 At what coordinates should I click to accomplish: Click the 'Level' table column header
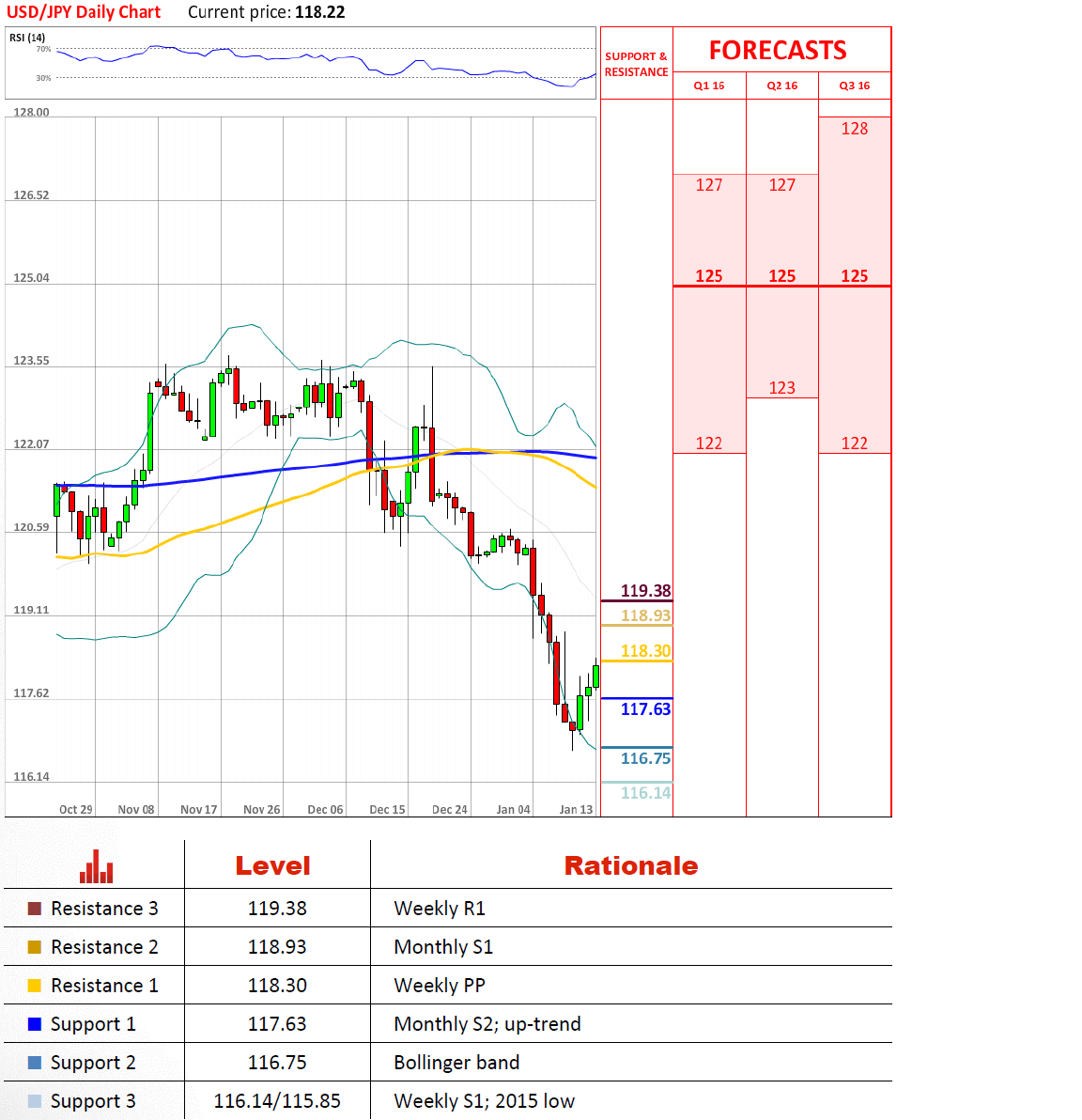pyautogui.click(x=272, y=866)
